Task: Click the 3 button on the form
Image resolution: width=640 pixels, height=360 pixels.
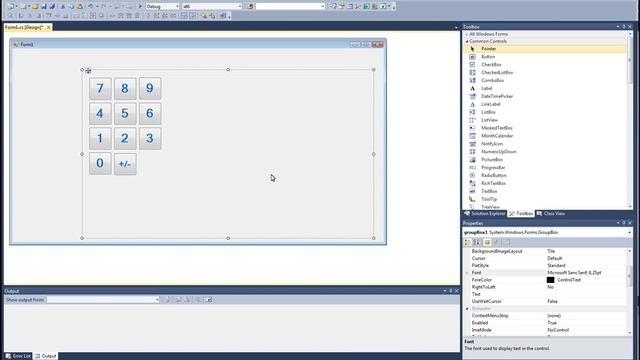Action: 150,138
